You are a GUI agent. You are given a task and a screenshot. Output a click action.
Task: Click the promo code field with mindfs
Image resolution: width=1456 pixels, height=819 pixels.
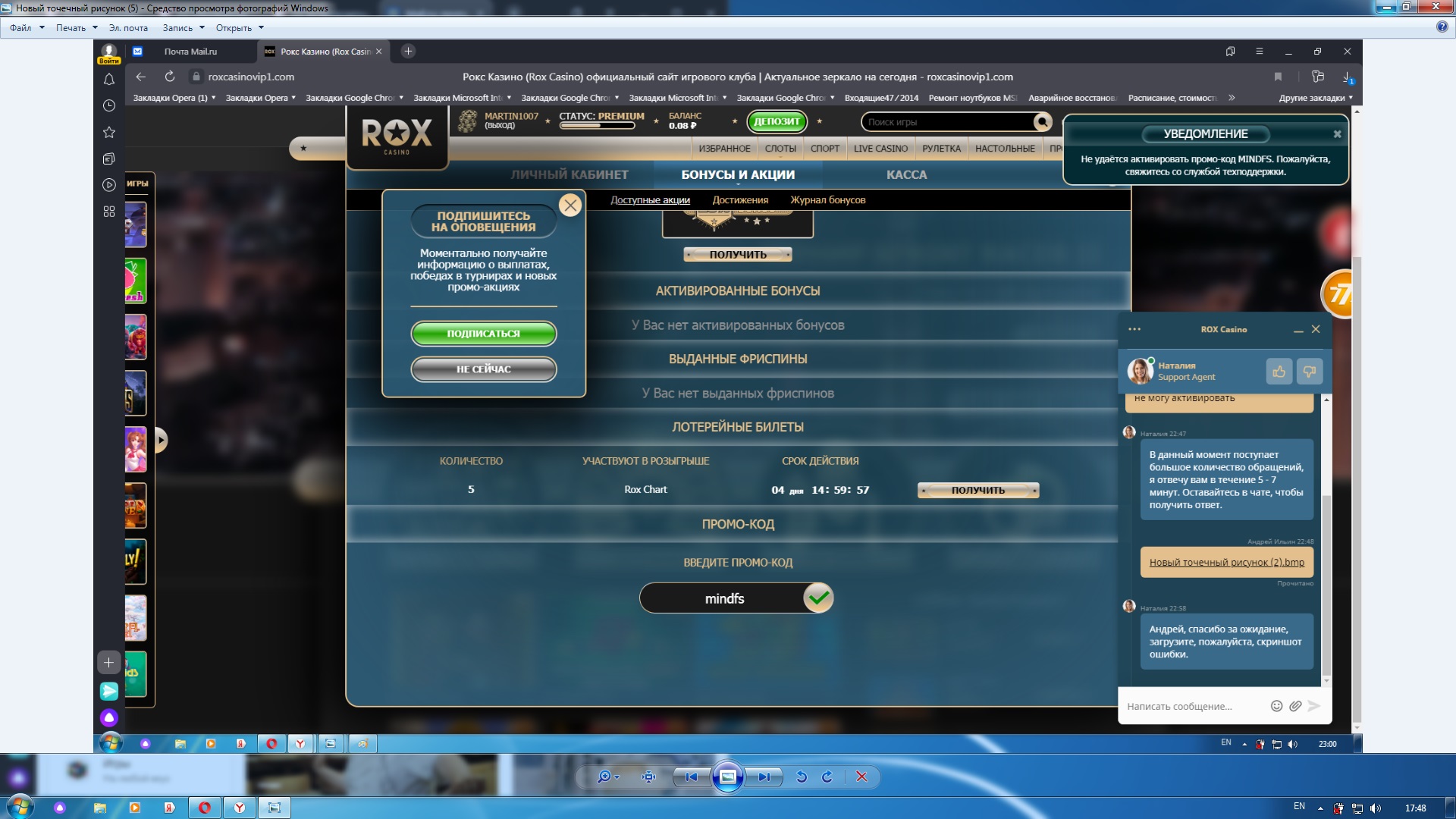(x=724, y=598)
